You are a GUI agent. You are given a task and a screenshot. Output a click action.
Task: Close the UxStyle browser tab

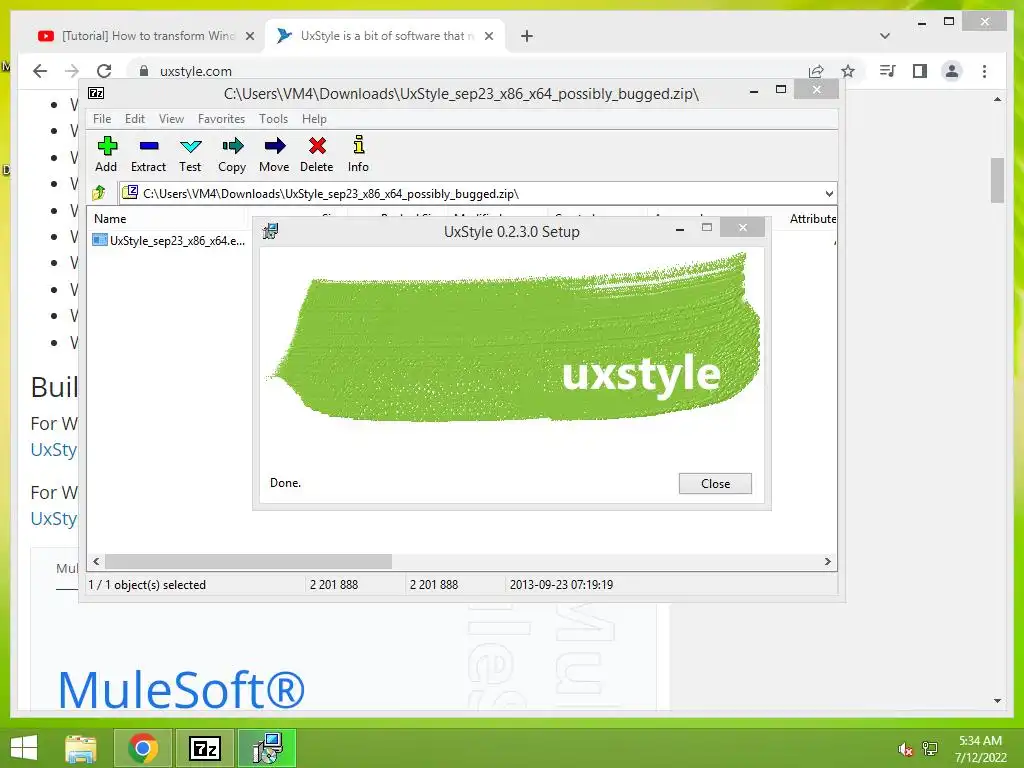(x=488, y=36)
